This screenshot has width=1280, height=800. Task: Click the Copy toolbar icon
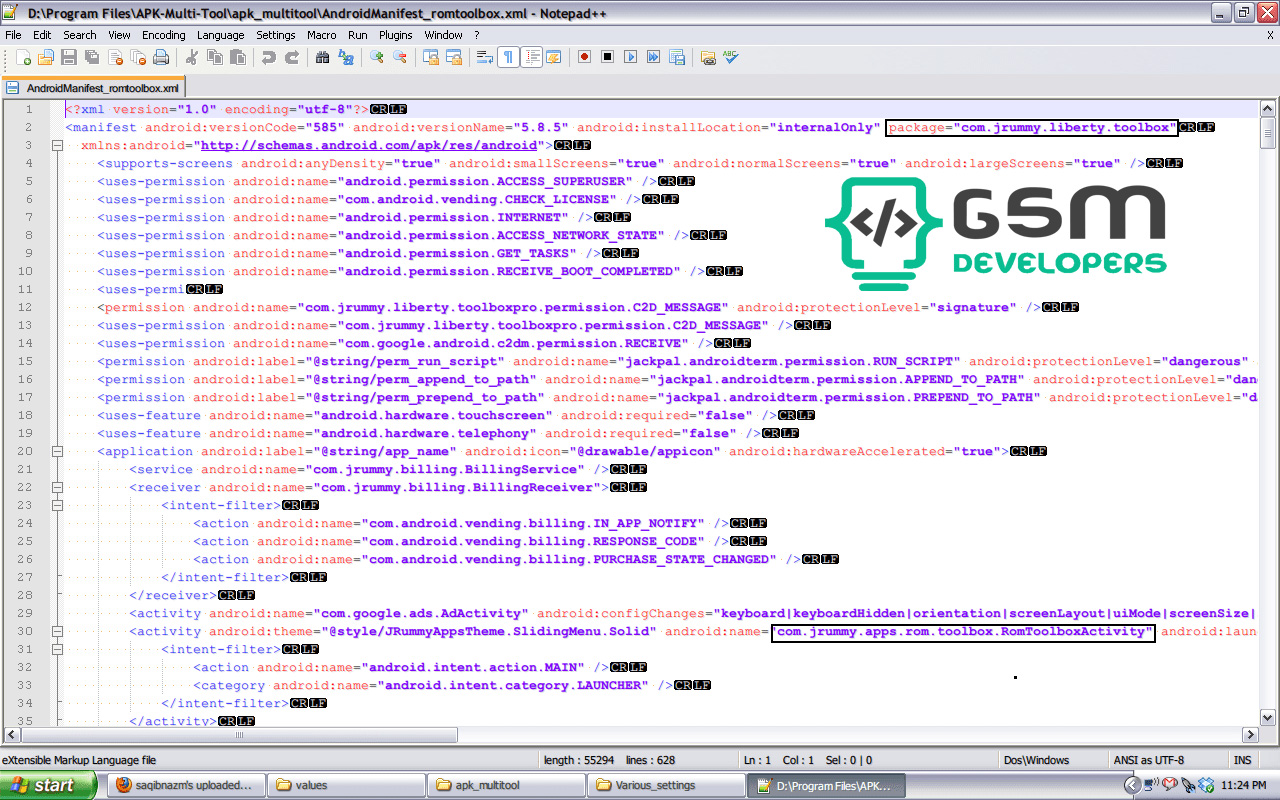pos(215,58)
